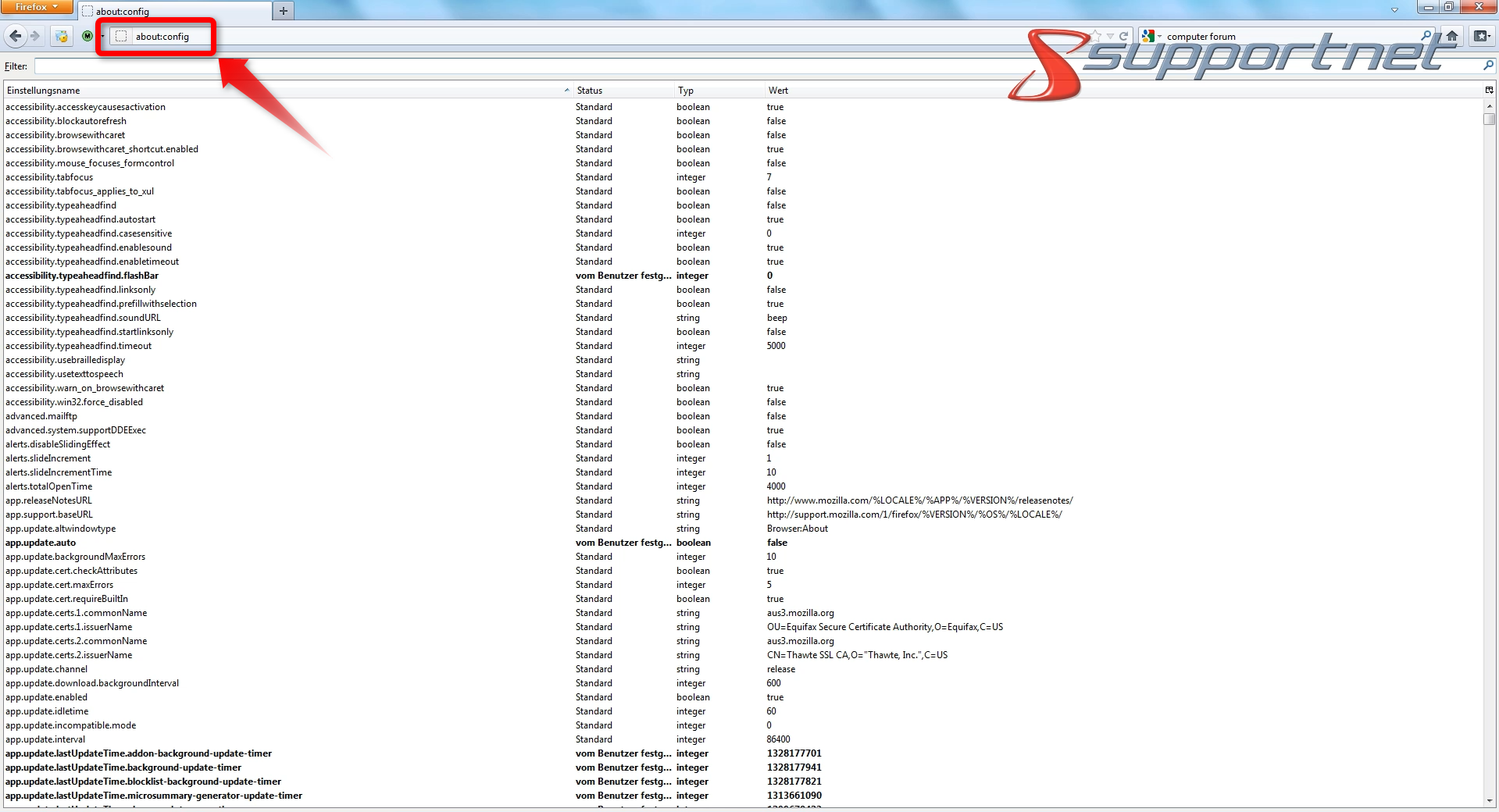Click the magnifier icon in the search bar

coord(1427,35)
